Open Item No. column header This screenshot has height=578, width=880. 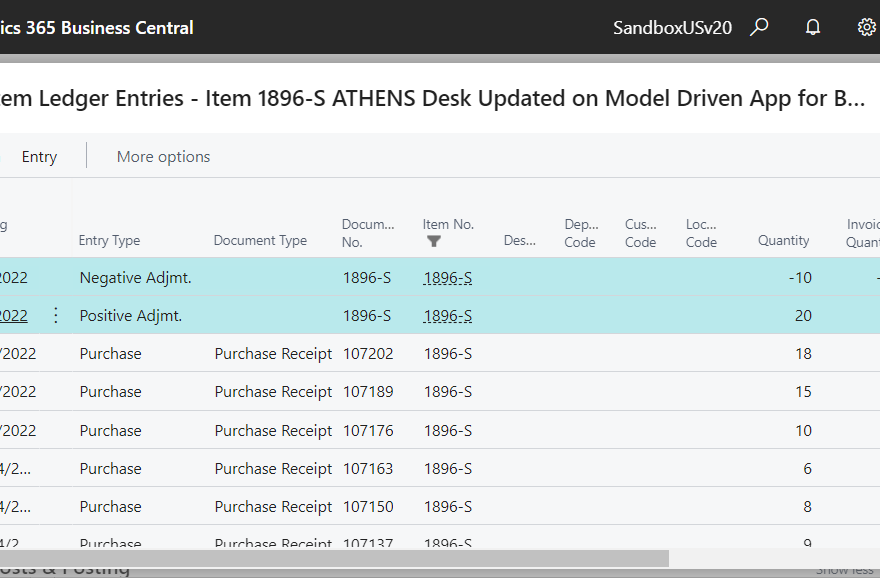pos(448,224)
